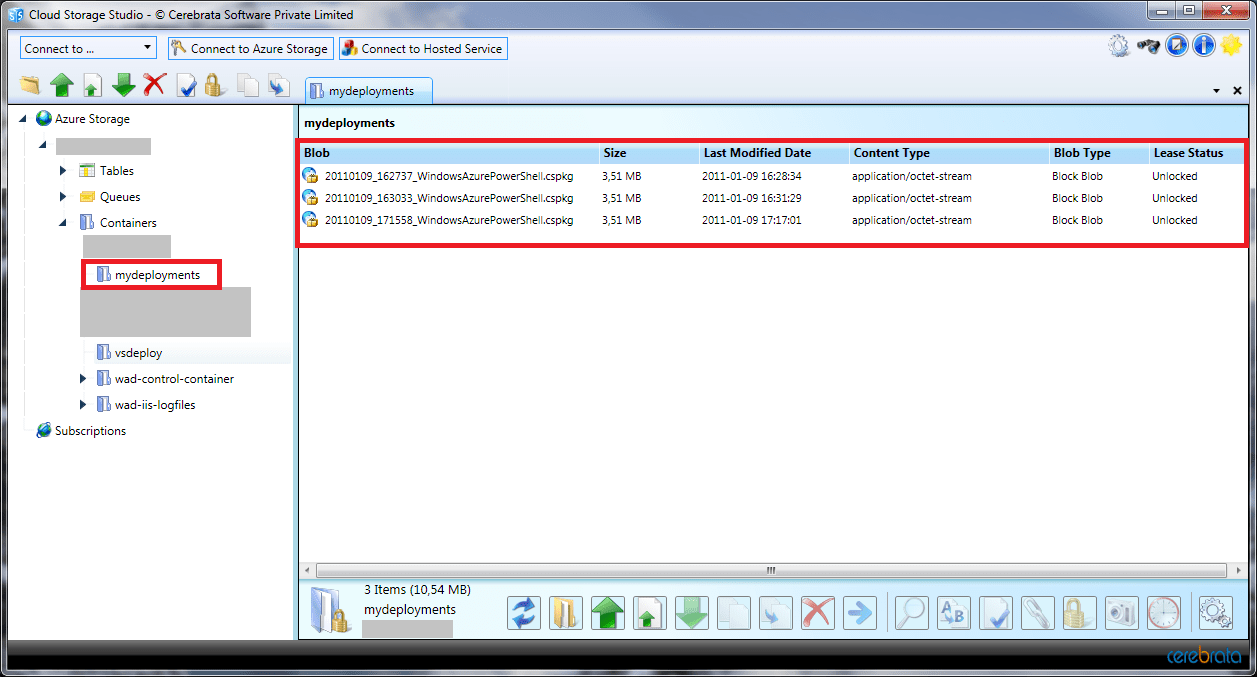Select the wad-iis-logfiles container label
1257x677 pixels.
pyautogui.click(x=155, y=405)
